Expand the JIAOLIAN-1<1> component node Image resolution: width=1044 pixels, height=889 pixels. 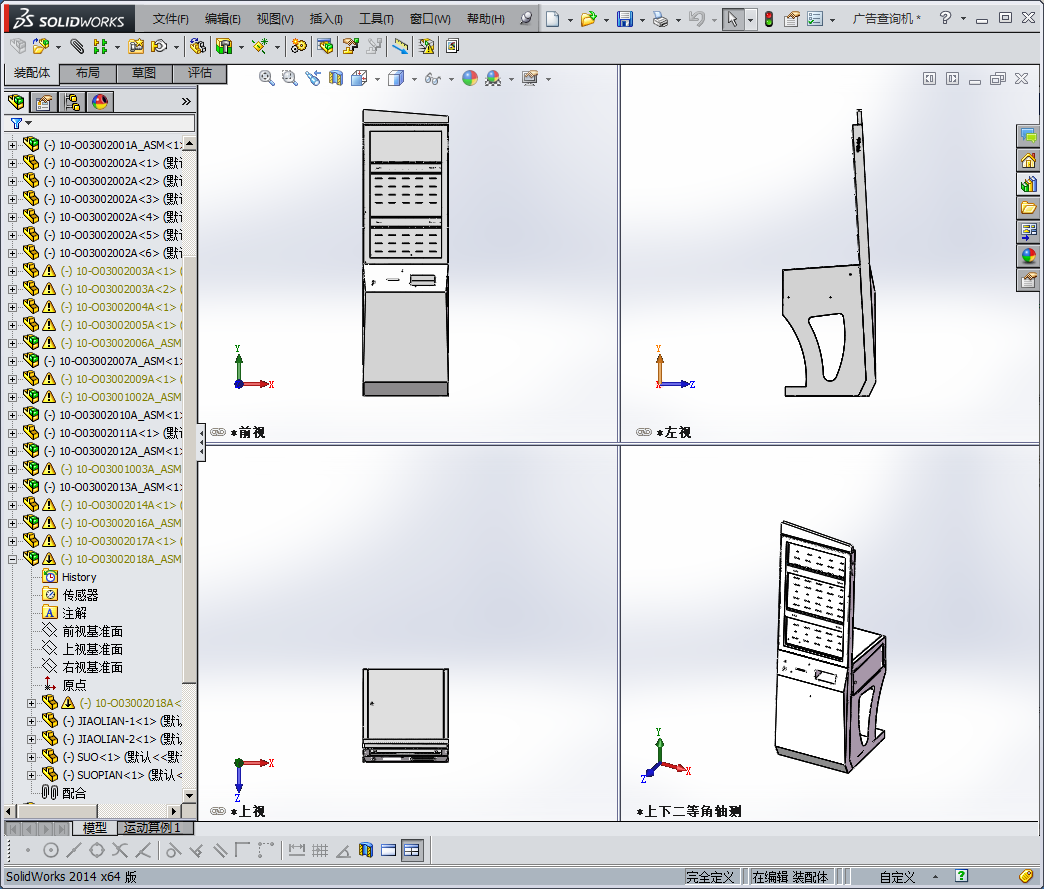click(31, 721)
